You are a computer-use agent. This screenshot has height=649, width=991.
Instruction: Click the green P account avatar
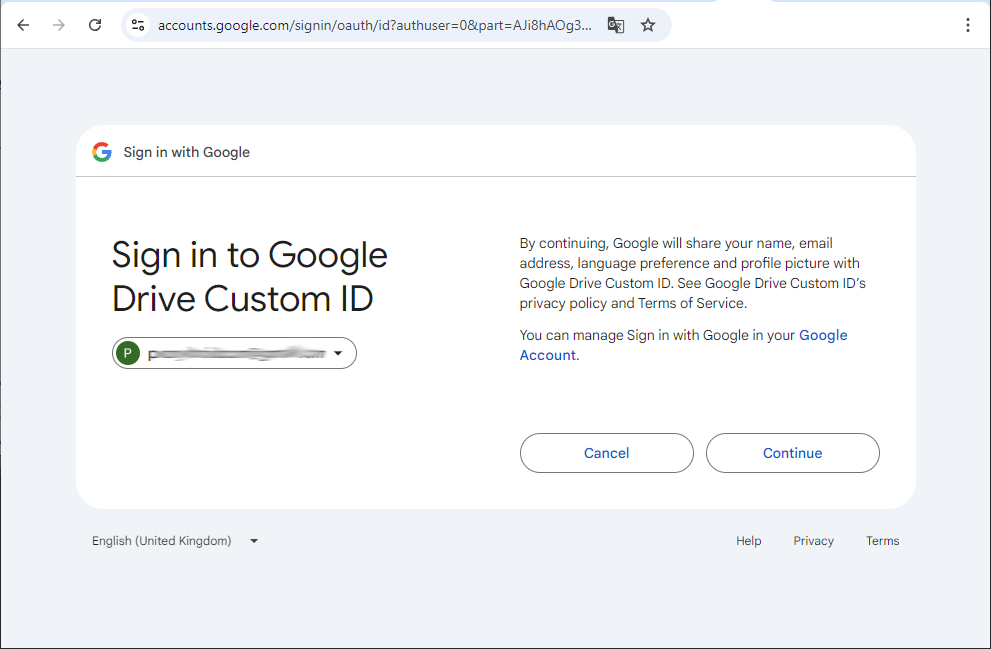(128, 353)
